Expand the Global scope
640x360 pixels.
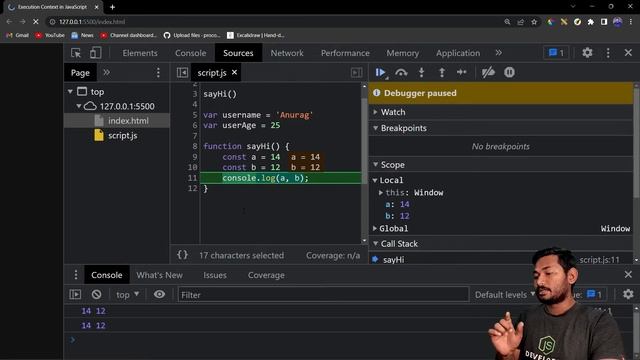point(375,229)
